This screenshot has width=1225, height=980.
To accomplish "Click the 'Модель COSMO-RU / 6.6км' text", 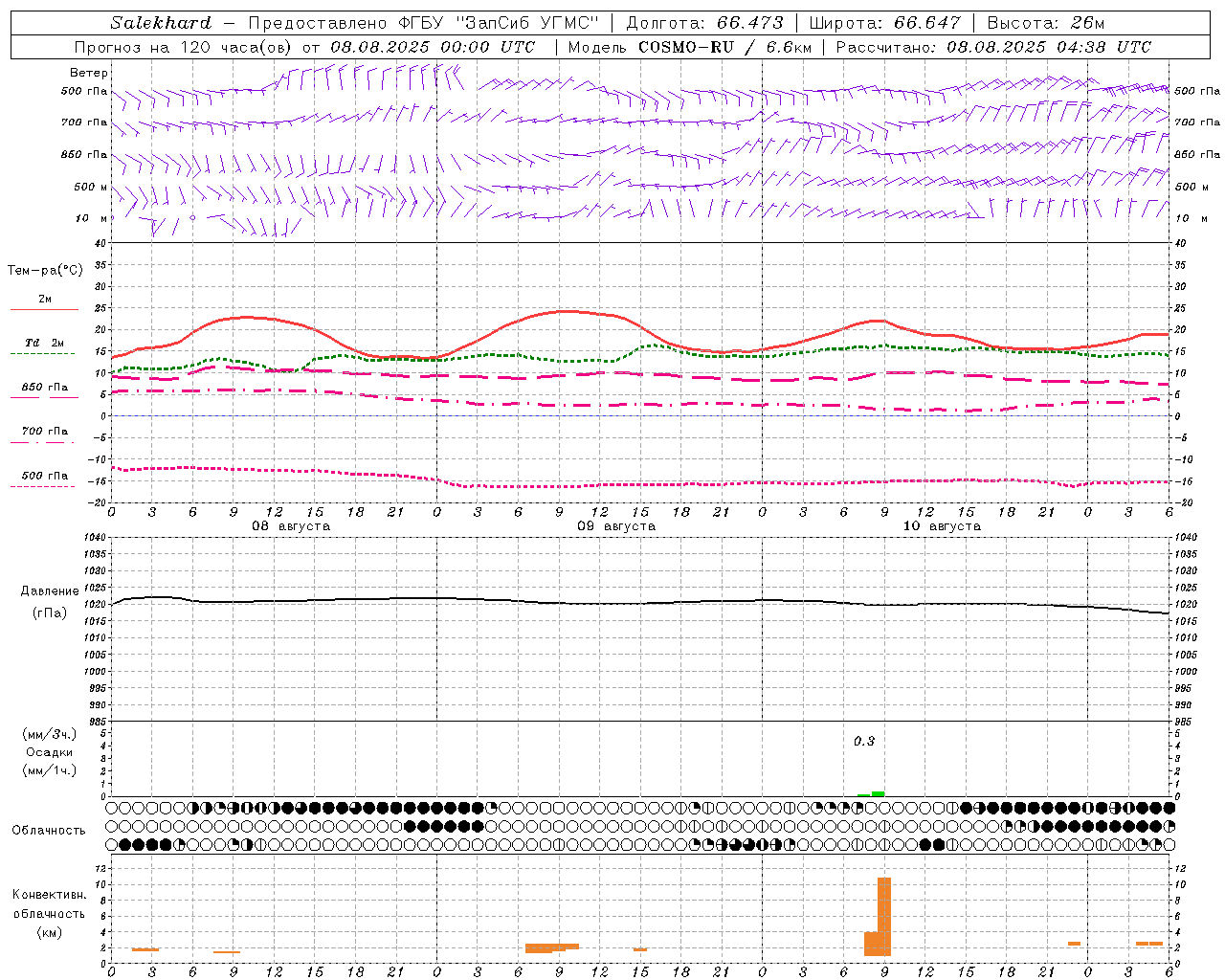I will click(689, 47).
